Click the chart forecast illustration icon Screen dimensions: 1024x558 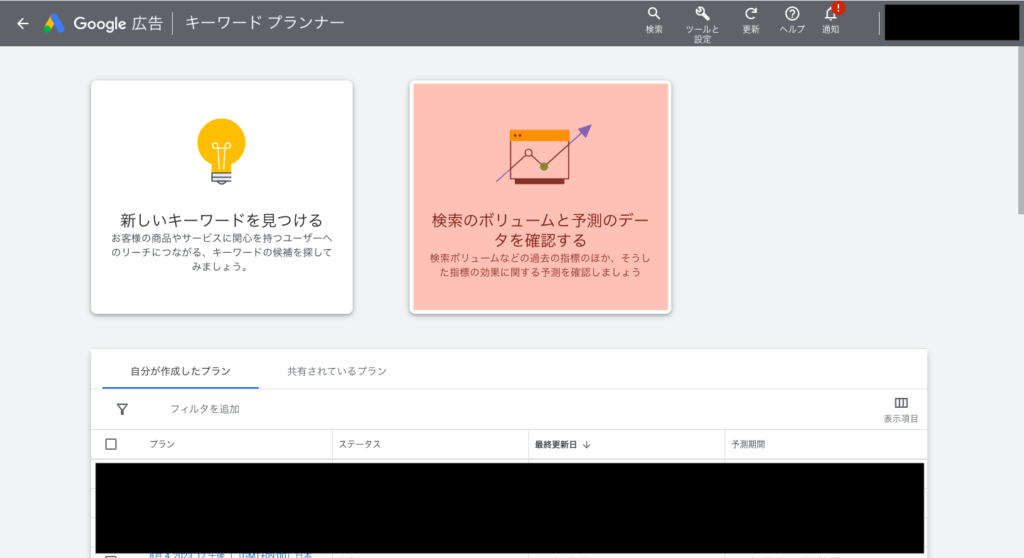(x=543, y=154)
